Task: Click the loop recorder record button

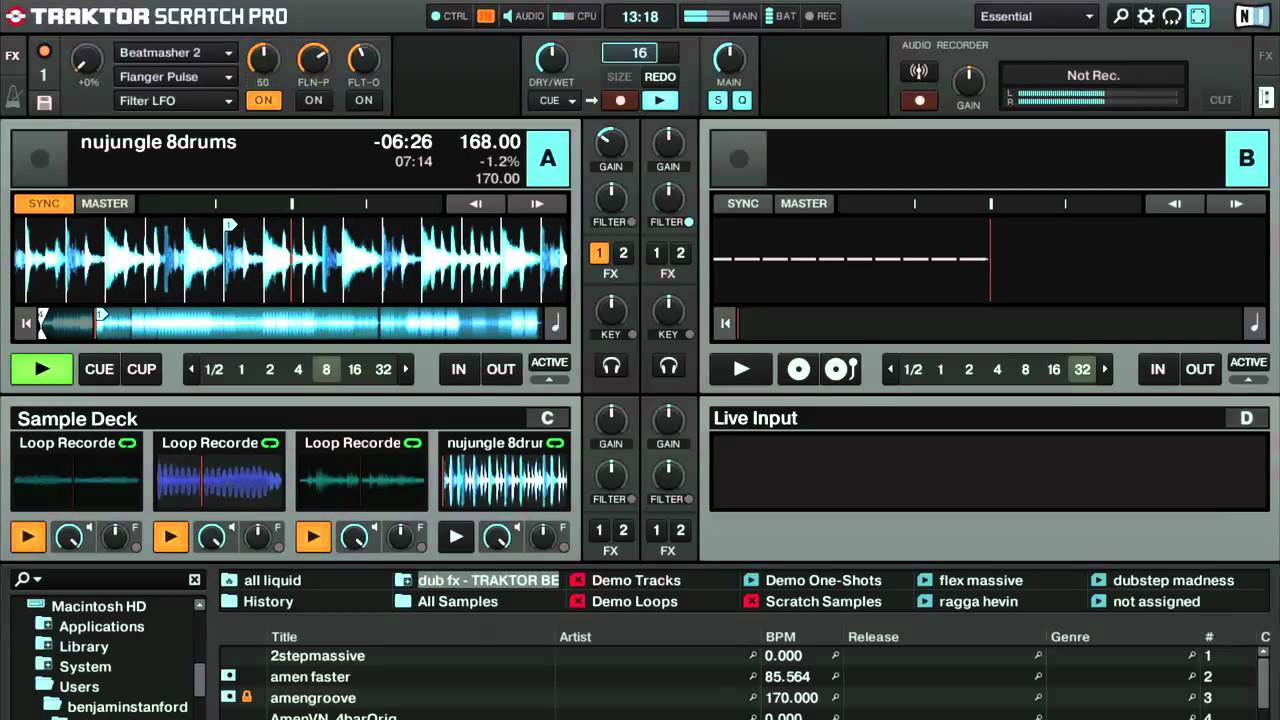Action: click(x=620, y=100)
